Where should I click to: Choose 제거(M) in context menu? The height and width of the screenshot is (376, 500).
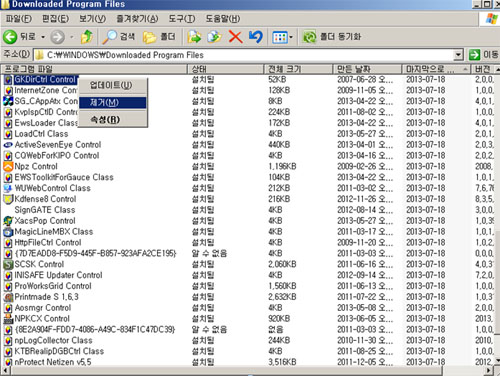pyautogui.click(x=113, y=103)
